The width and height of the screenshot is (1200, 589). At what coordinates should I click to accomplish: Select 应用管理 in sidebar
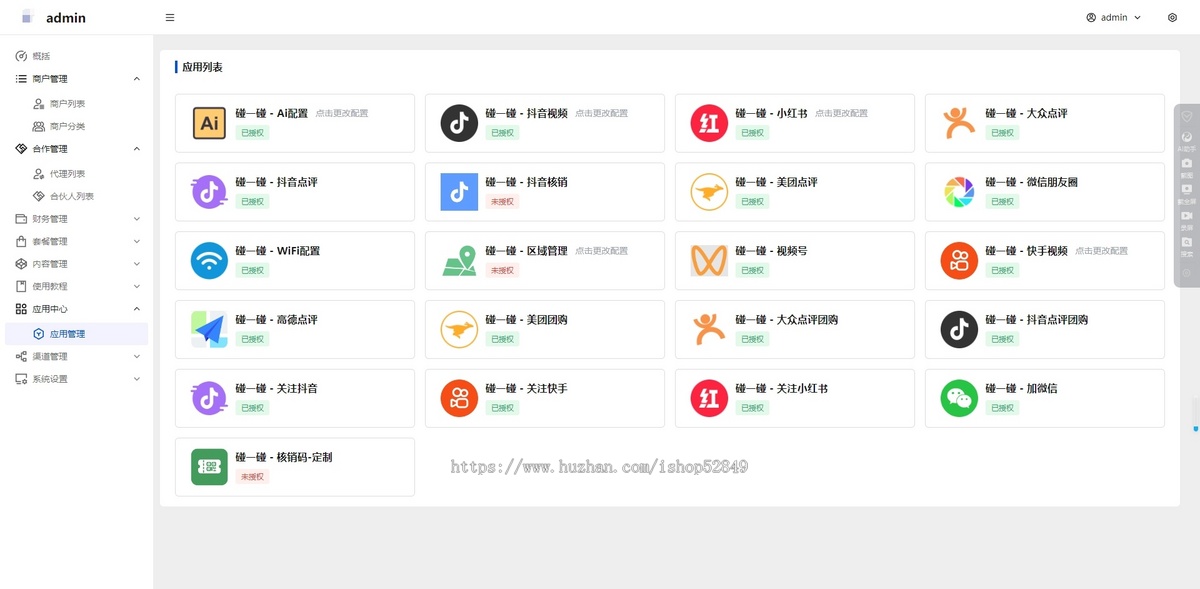[77, 334]
